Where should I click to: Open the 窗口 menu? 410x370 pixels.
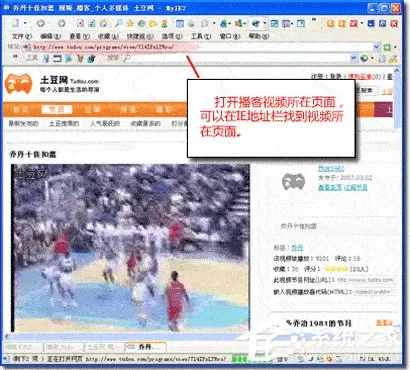click(x=230, y=36)
